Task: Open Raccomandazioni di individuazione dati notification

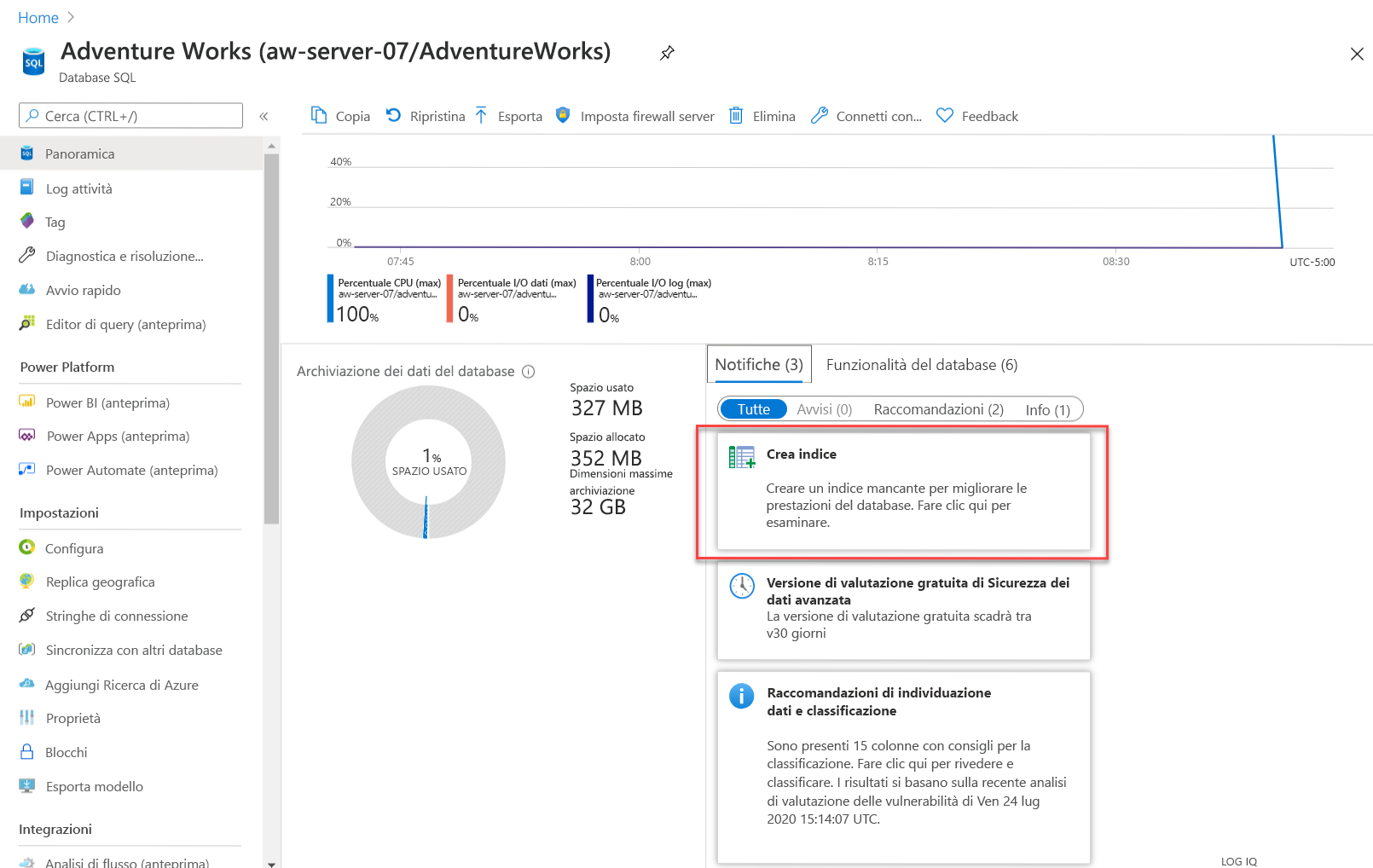Action: (904, 767)
